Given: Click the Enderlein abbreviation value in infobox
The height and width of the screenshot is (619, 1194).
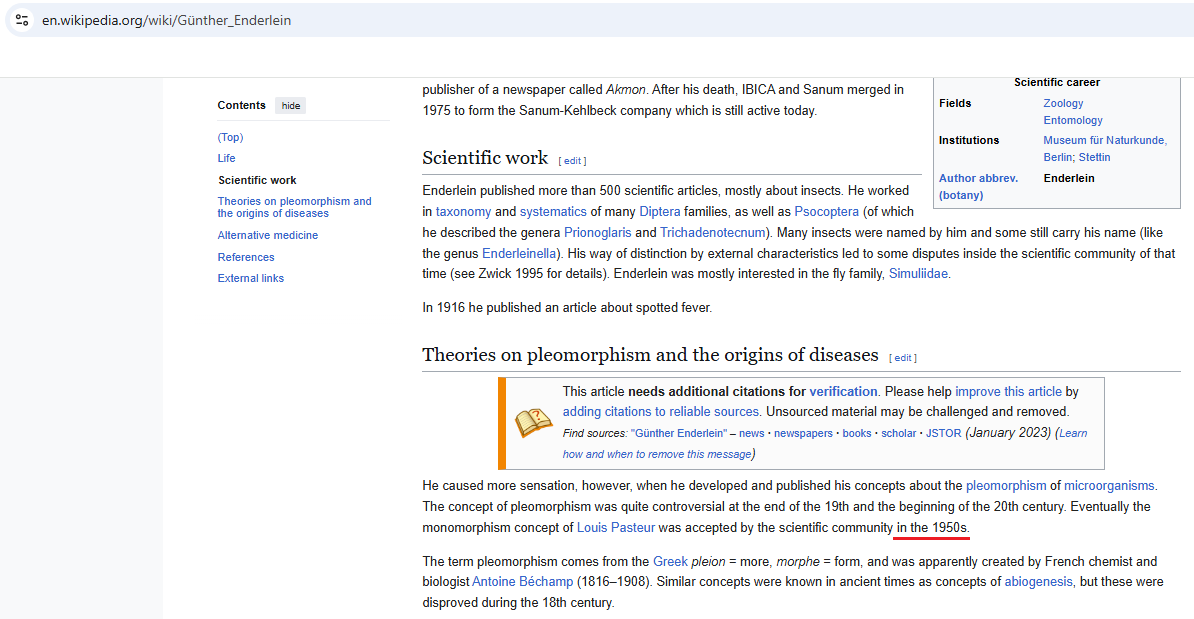Looking at the screenshot, I should pos(1068,178).
